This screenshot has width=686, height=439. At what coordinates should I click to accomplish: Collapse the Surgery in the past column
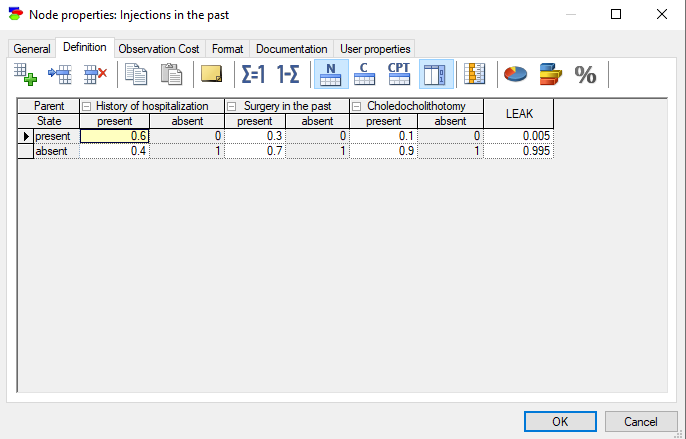[231, 106]
